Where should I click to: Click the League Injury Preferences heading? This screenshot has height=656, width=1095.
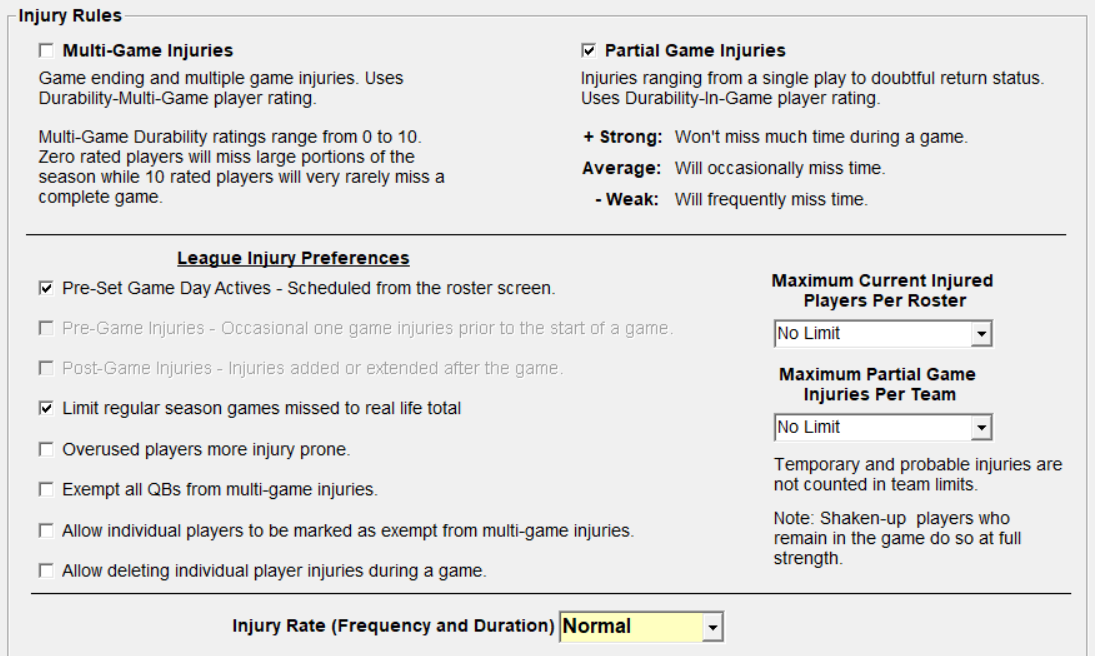(293, 258)
